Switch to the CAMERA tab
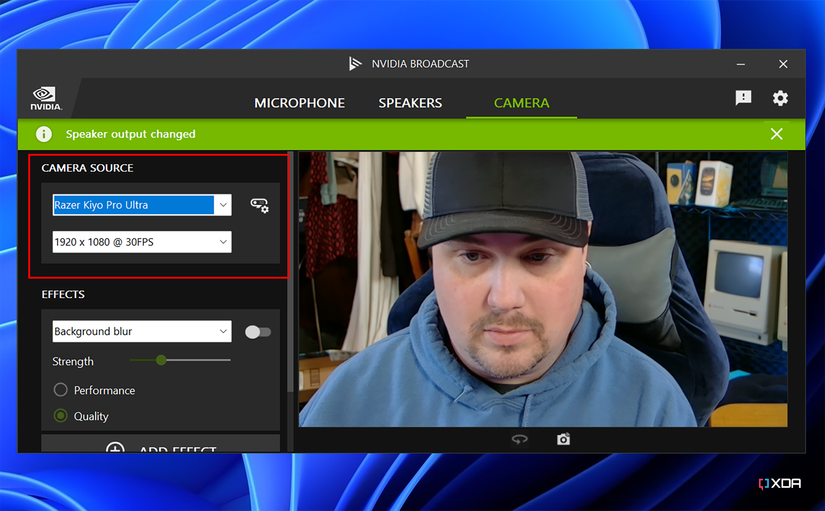Screen dimensions: 825x511 (521, 103)
